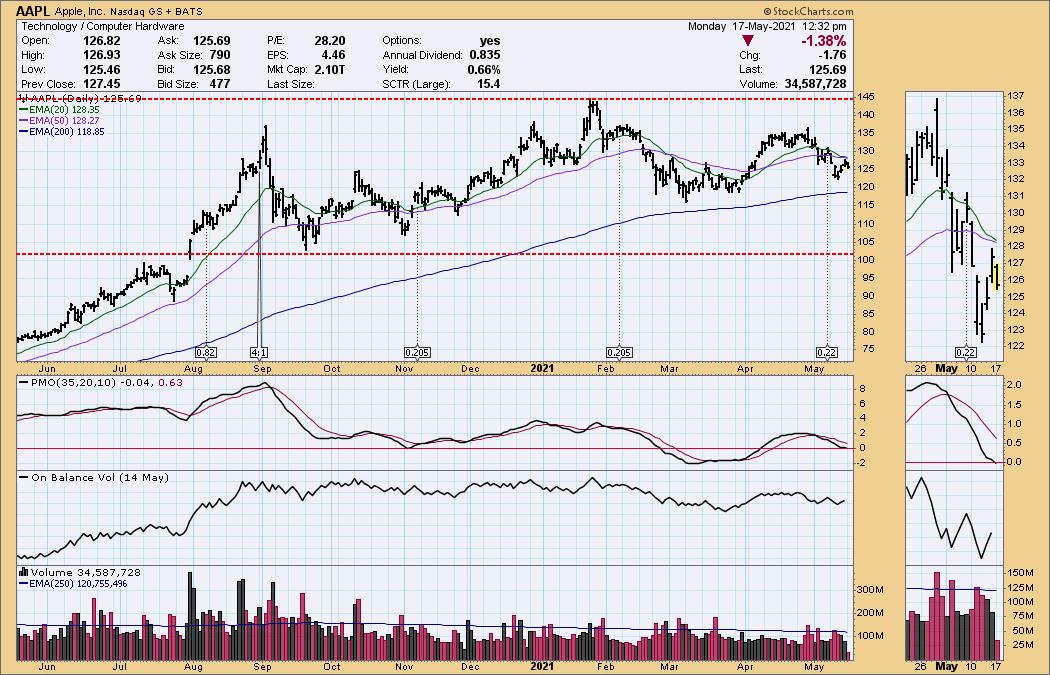Click the Annual Dividend value 0.835
Image resolution: width=1050 pixels, height=675 pixels.
tap(484, 55)
